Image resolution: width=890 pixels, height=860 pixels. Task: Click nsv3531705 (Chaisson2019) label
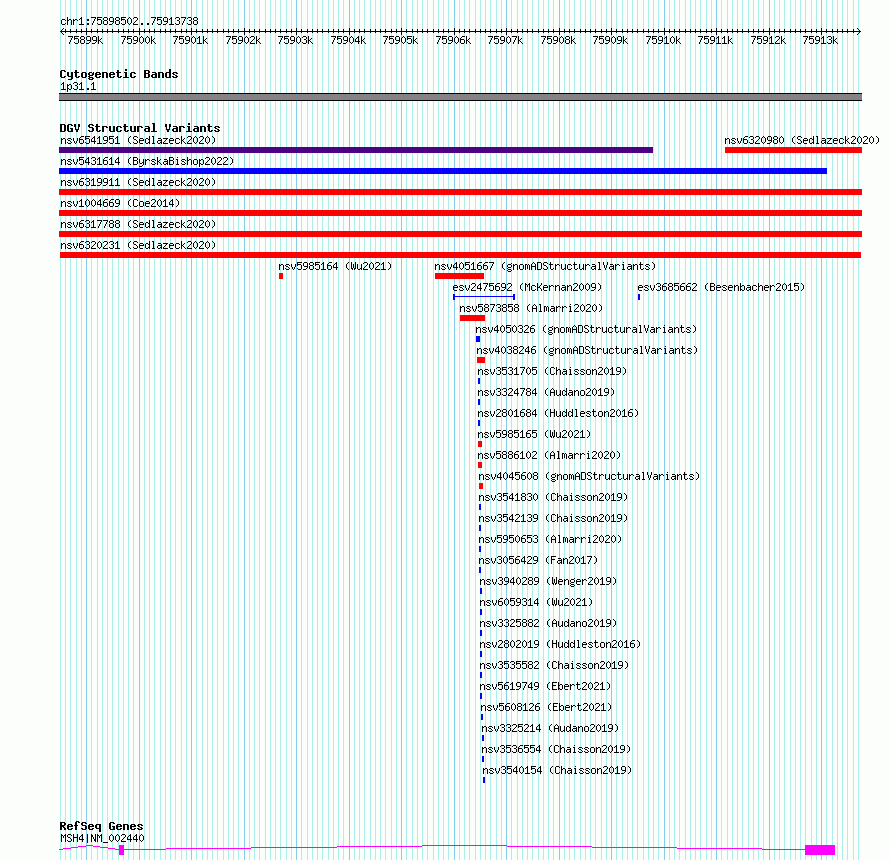click(x=552, y=371)
